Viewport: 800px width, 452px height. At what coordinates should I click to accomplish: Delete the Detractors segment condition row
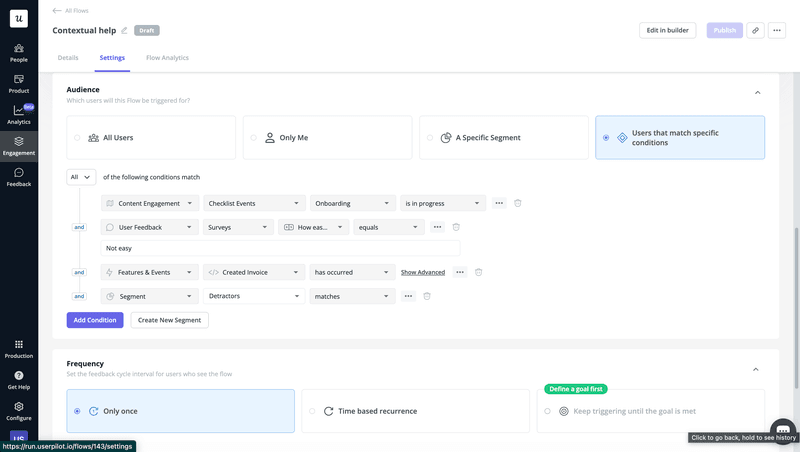(427, 296)
